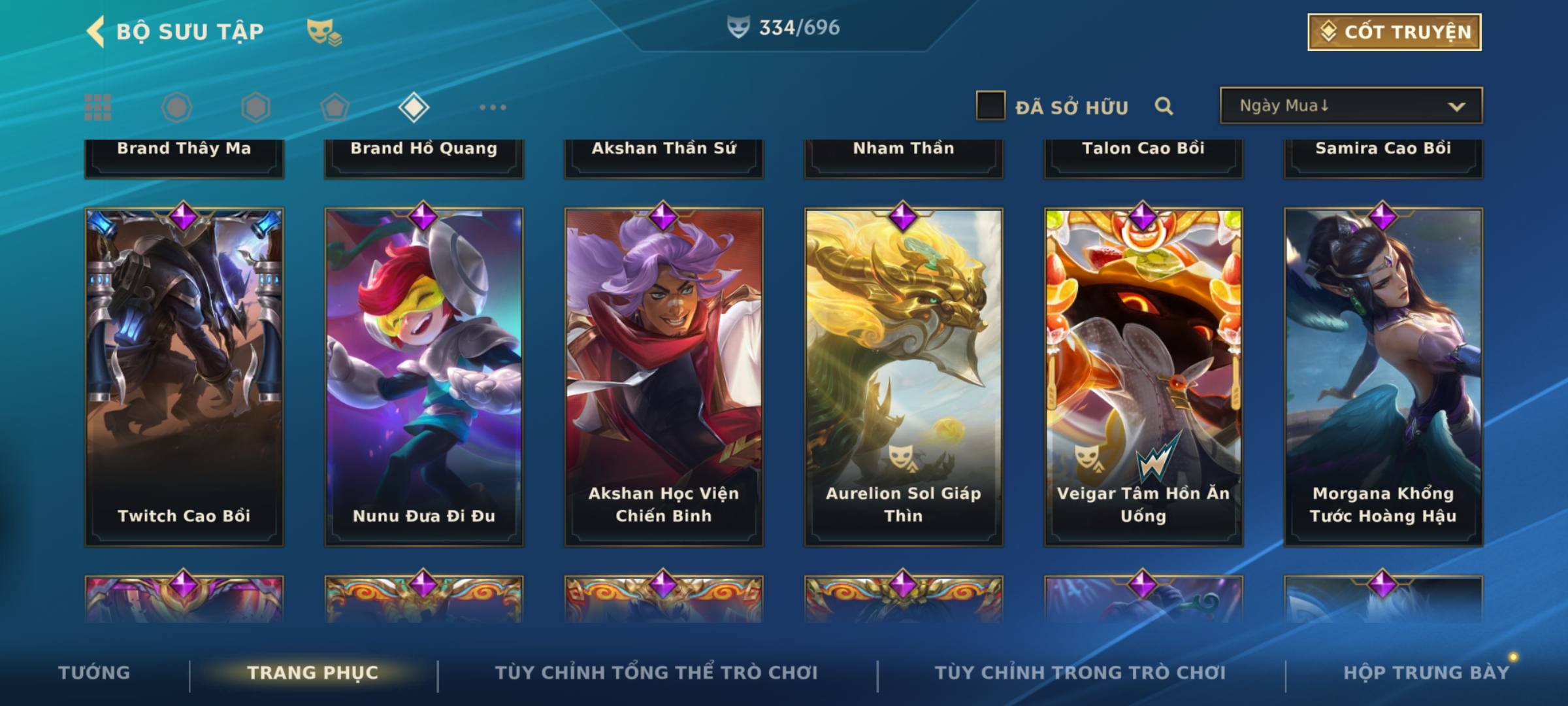Select the diamond rarity filter icon
Image resolution: width=1568 pixels, height=706 pixels.
point(414,107)
